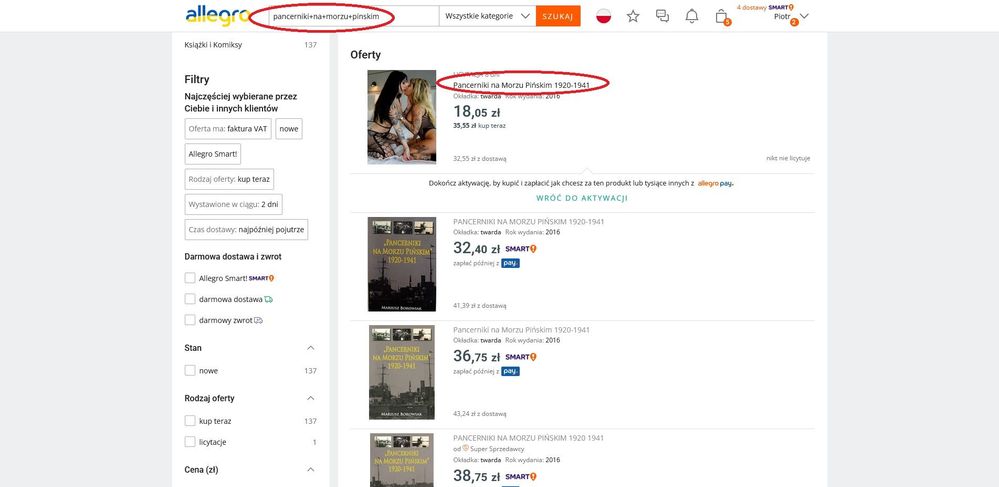Open the messages chat icon
Screen dimensions: 999x487
click(663, 17)
